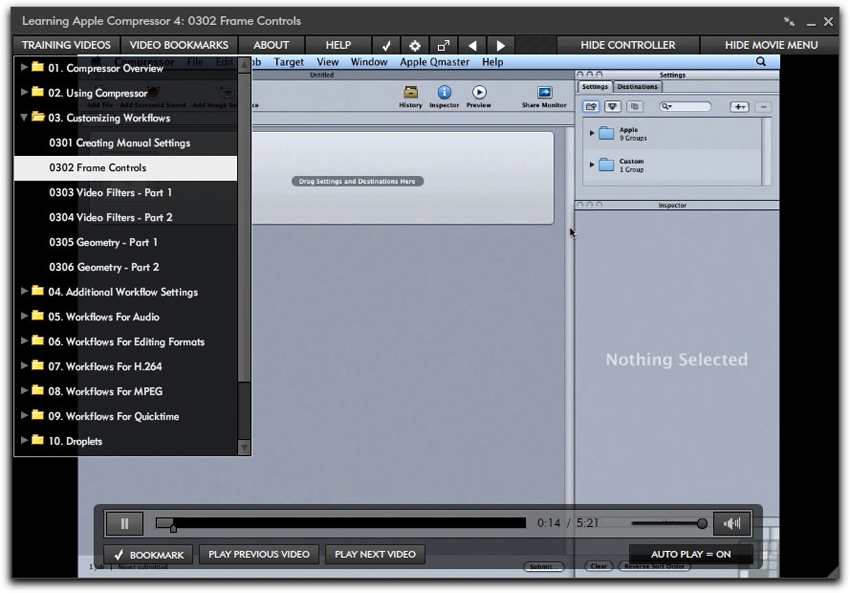850x593 pixels.
Task: Click the training list scrollbar up arrow
Action: pyautogui.click(x=244, y=65)
